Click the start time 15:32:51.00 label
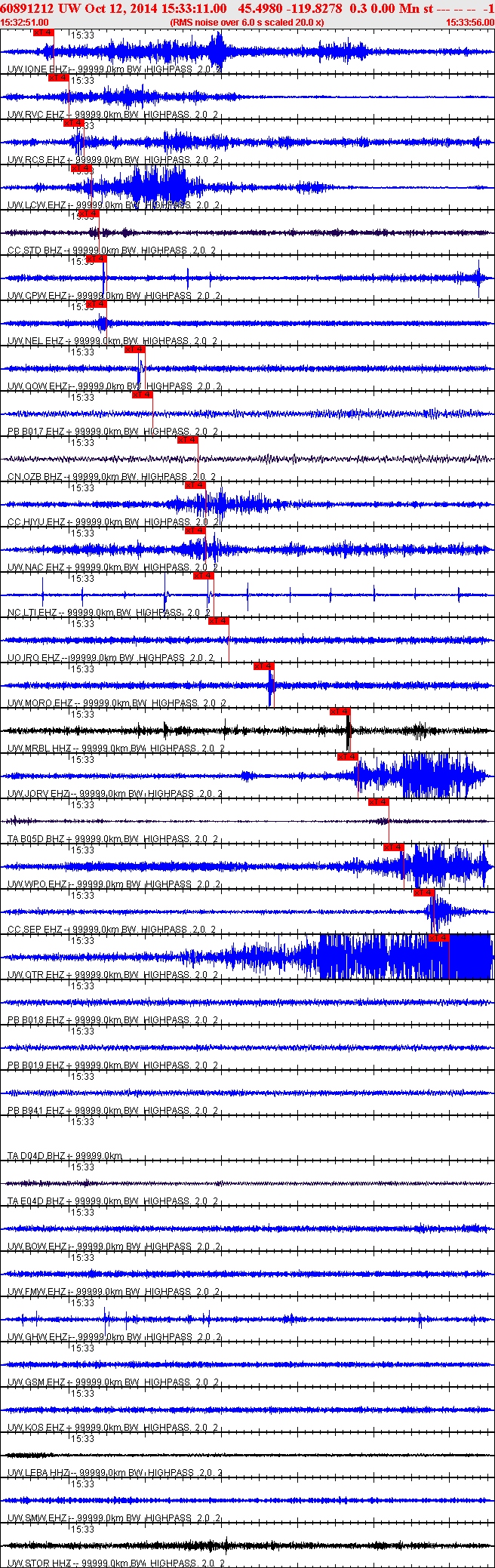This screenshot has height=1568, width=495. [x=25, y=23]
